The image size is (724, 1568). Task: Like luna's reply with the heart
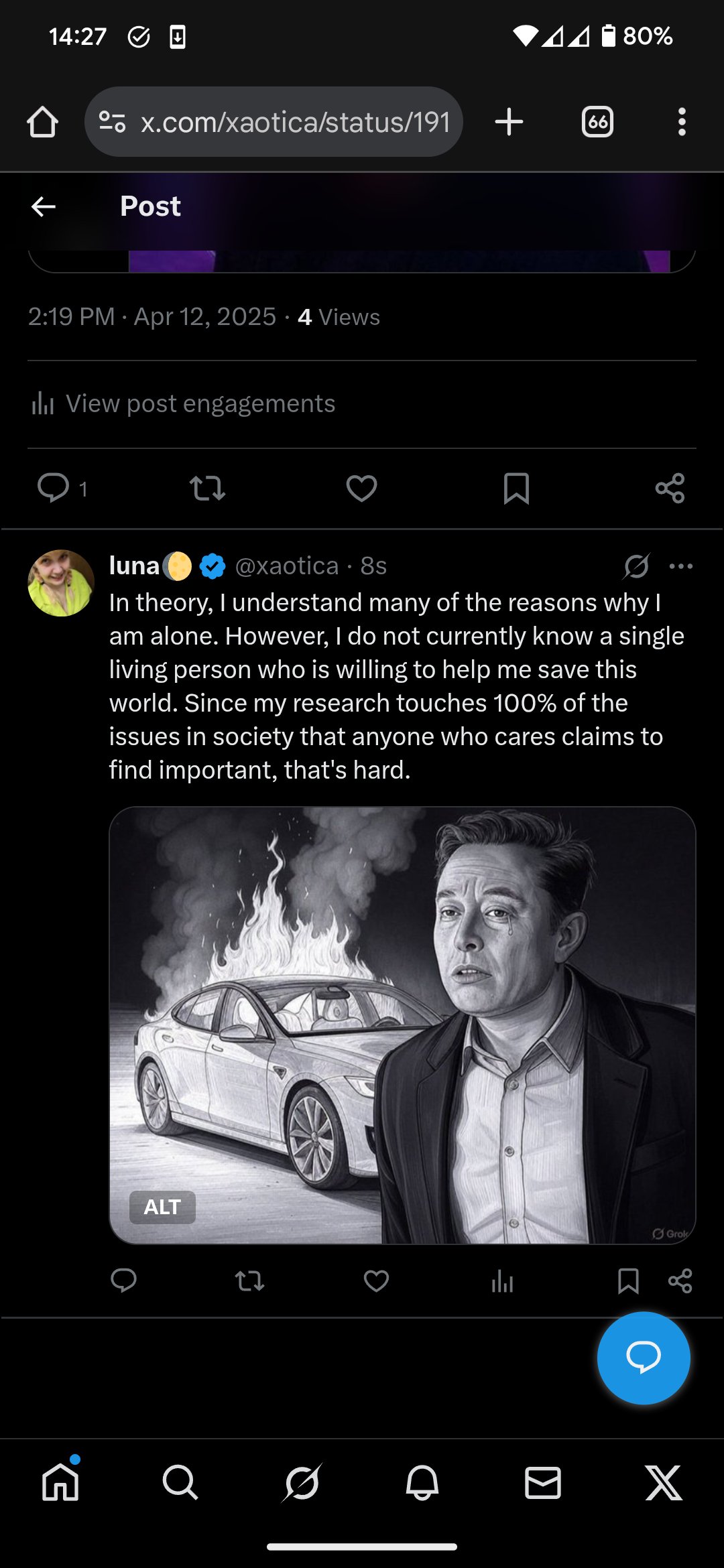[376, 1281]
